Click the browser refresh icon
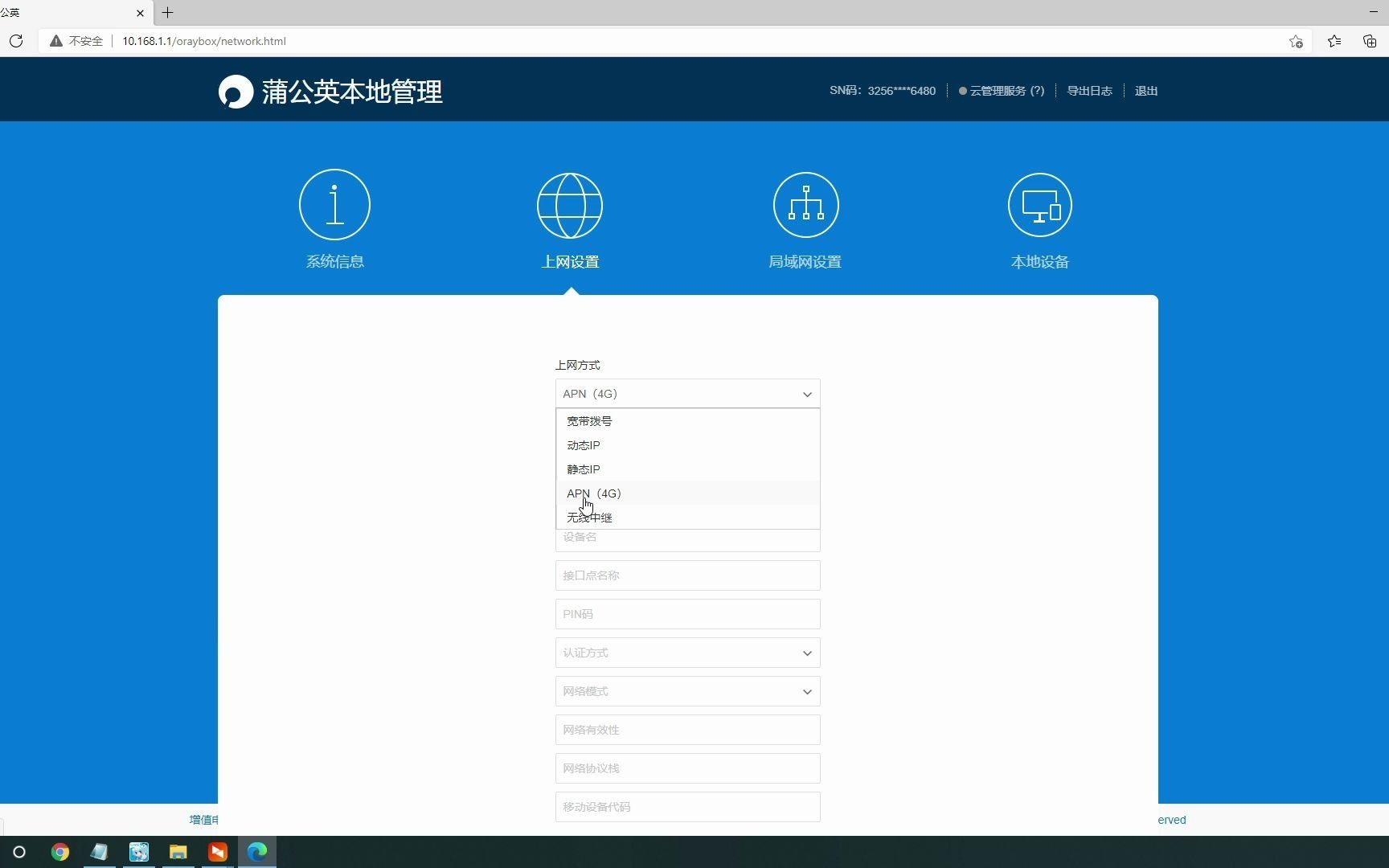The width and height of the screenshot is (1389, 868). coord(16,41)
